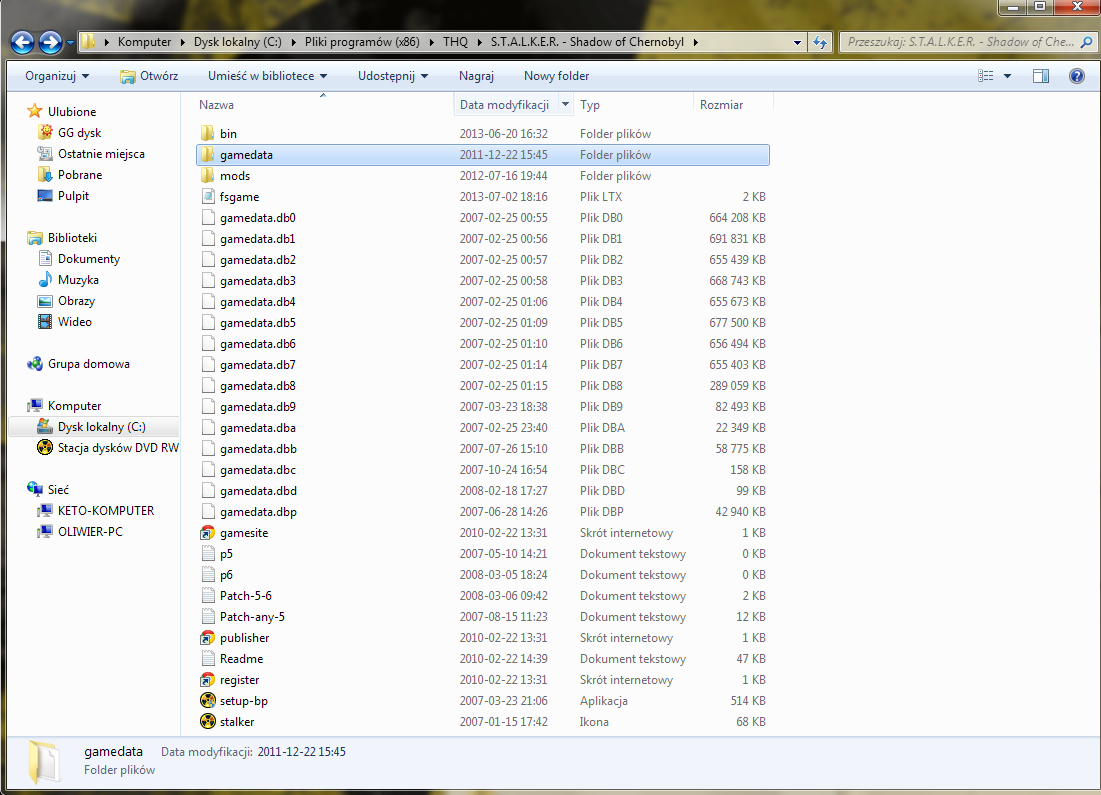1101x795 pixels.
Task: Select the highlighted gamedata folder row
Action: (483, 155)
